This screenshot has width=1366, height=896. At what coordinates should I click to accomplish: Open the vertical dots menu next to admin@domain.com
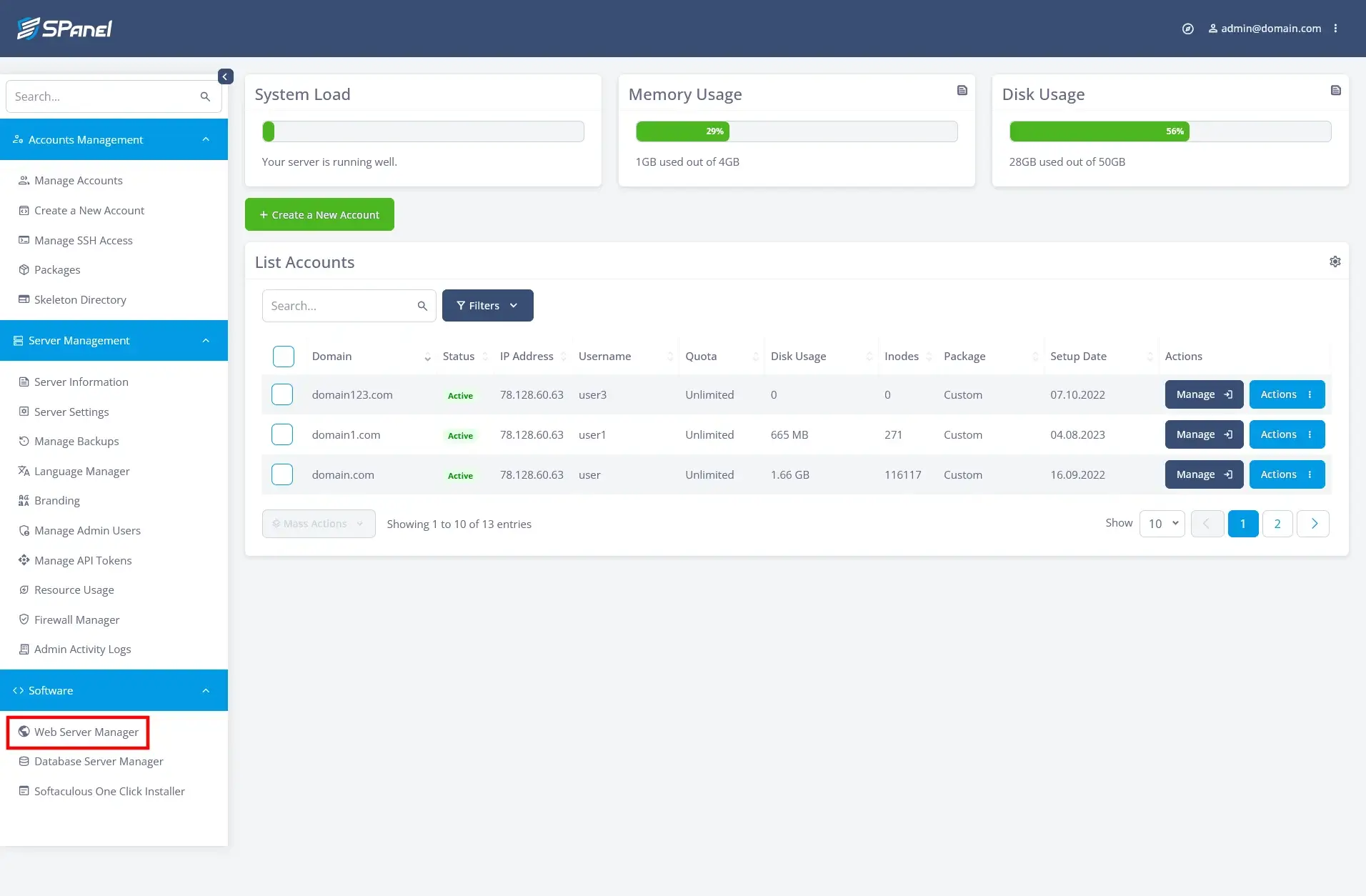[1337, 29]
